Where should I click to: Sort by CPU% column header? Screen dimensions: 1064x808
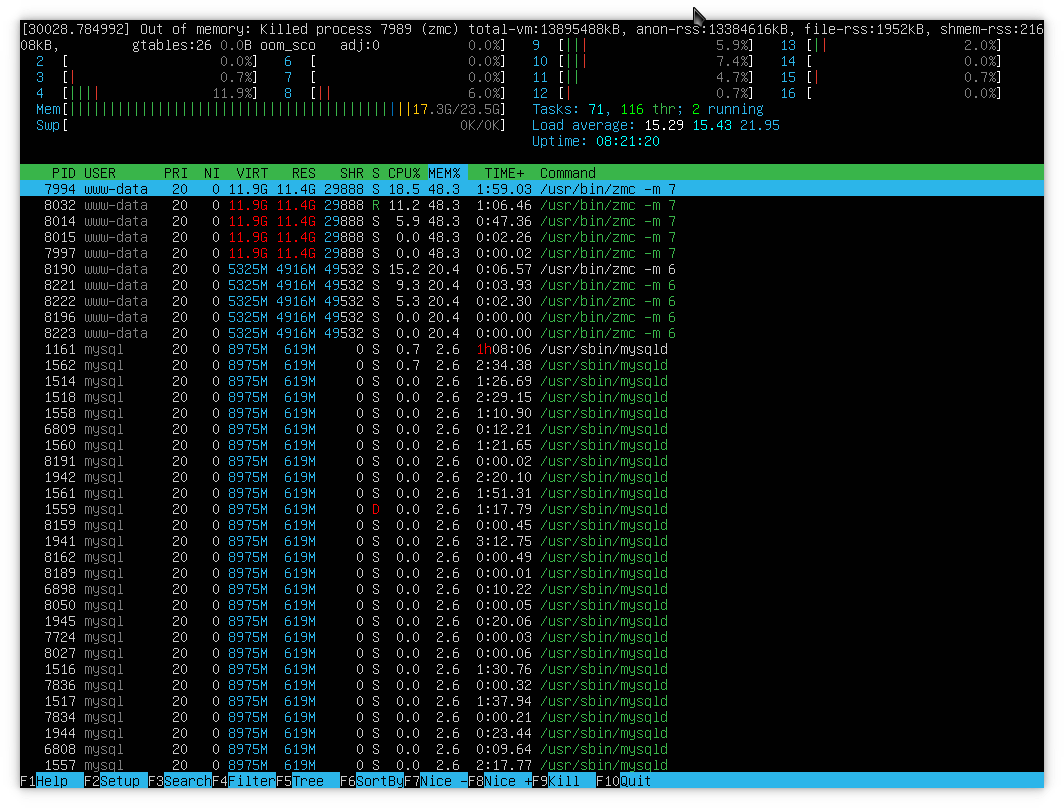[404, 173]
